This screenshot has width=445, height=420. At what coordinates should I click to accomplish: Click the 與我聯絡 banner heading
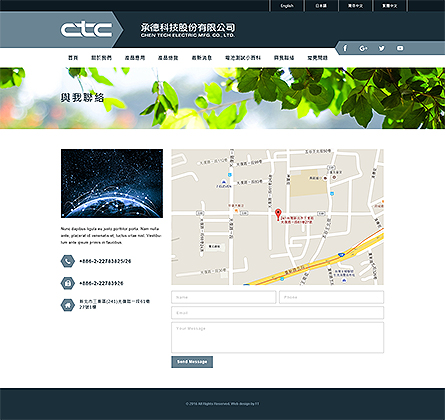82,98
